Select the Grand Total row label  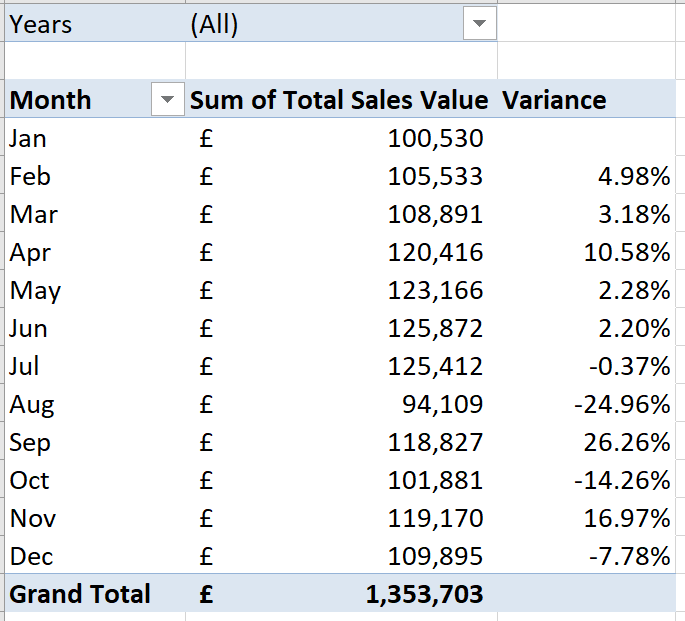pyautogui.click(x=80, y=594)
